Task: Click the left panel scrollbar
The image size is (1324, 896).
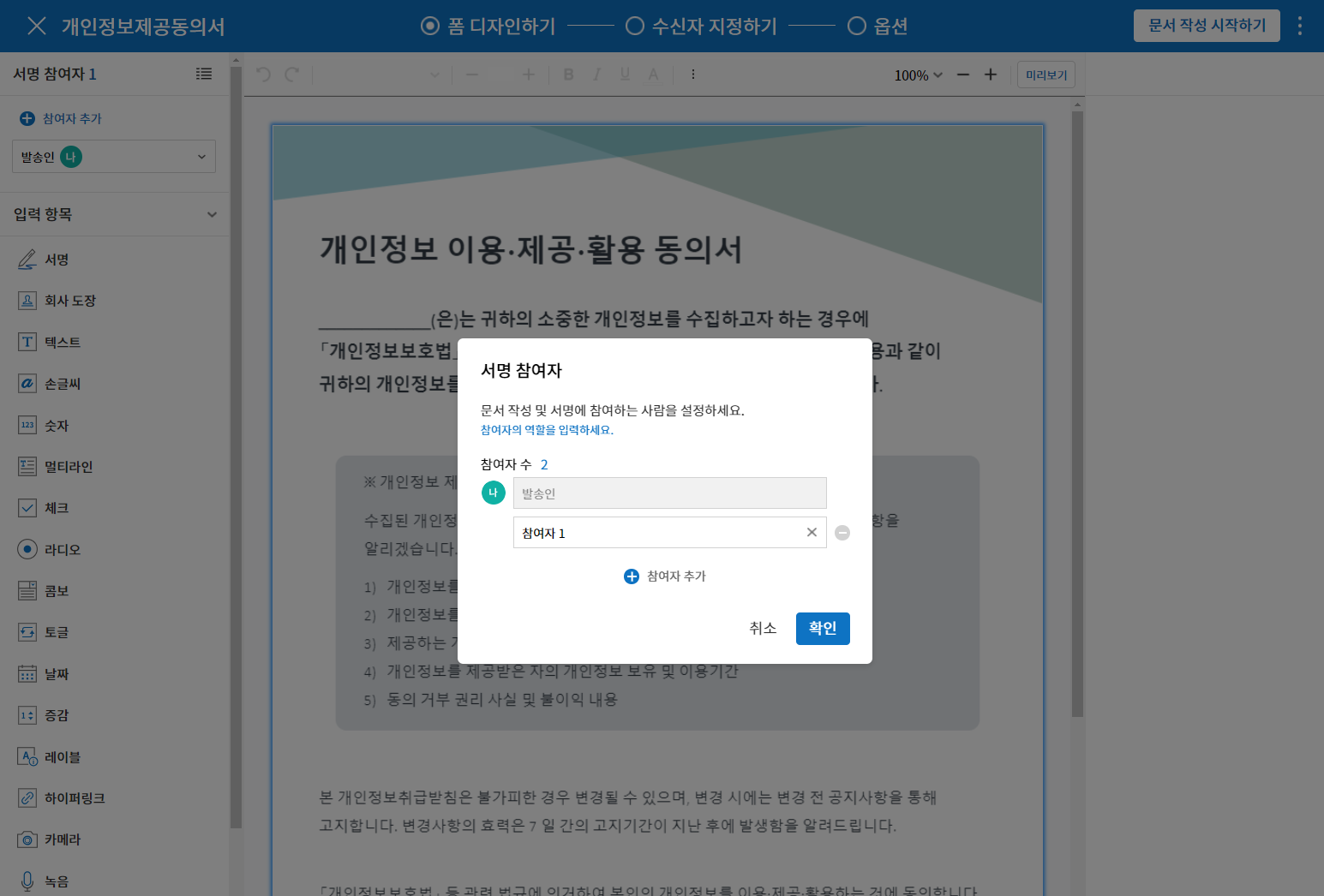Action: pos(236,445)
